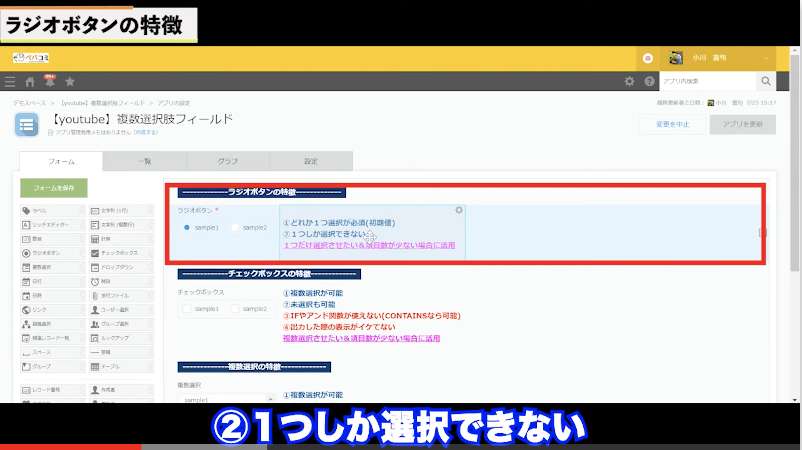
Task: Select the sample2 radio button
Action: pyautogui.click(x=235, y=228)
